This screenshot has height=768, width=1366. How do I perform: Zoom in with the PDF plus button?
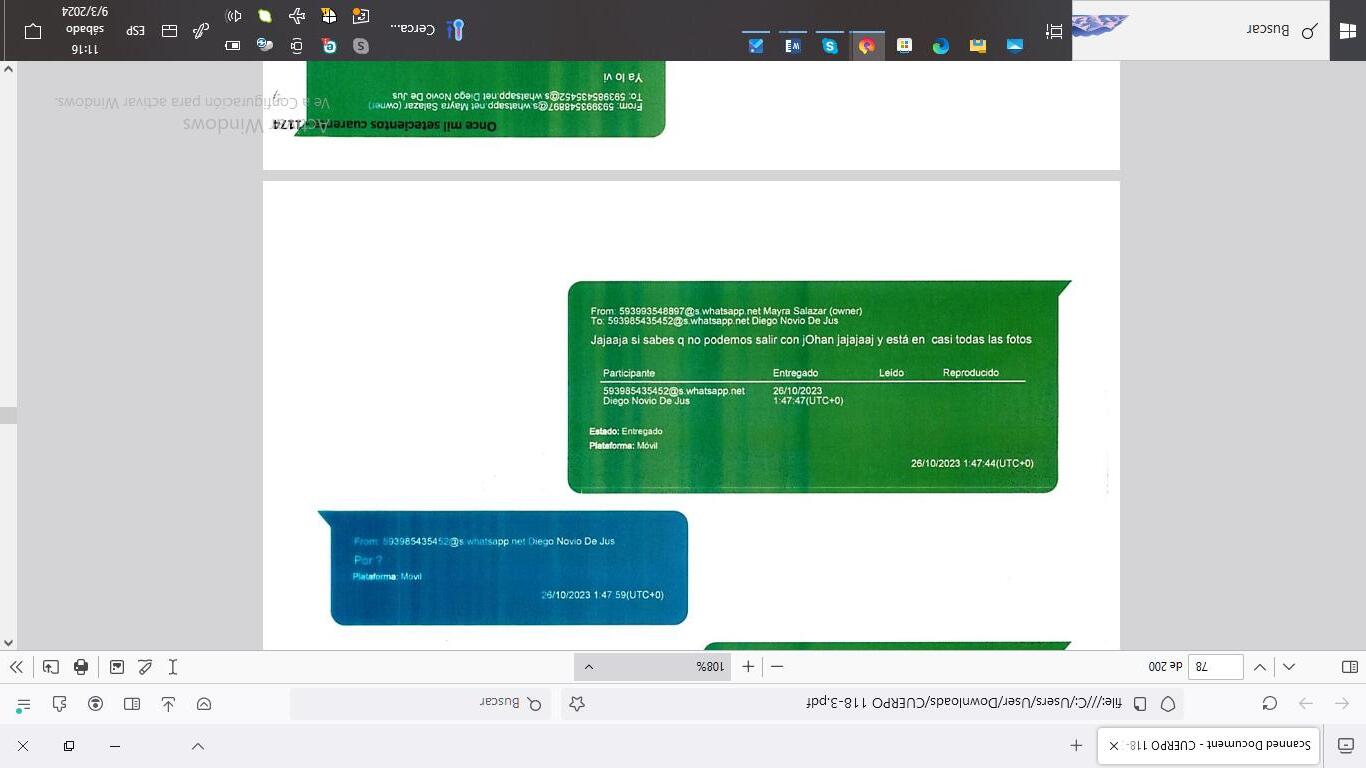tap(748, 667)
